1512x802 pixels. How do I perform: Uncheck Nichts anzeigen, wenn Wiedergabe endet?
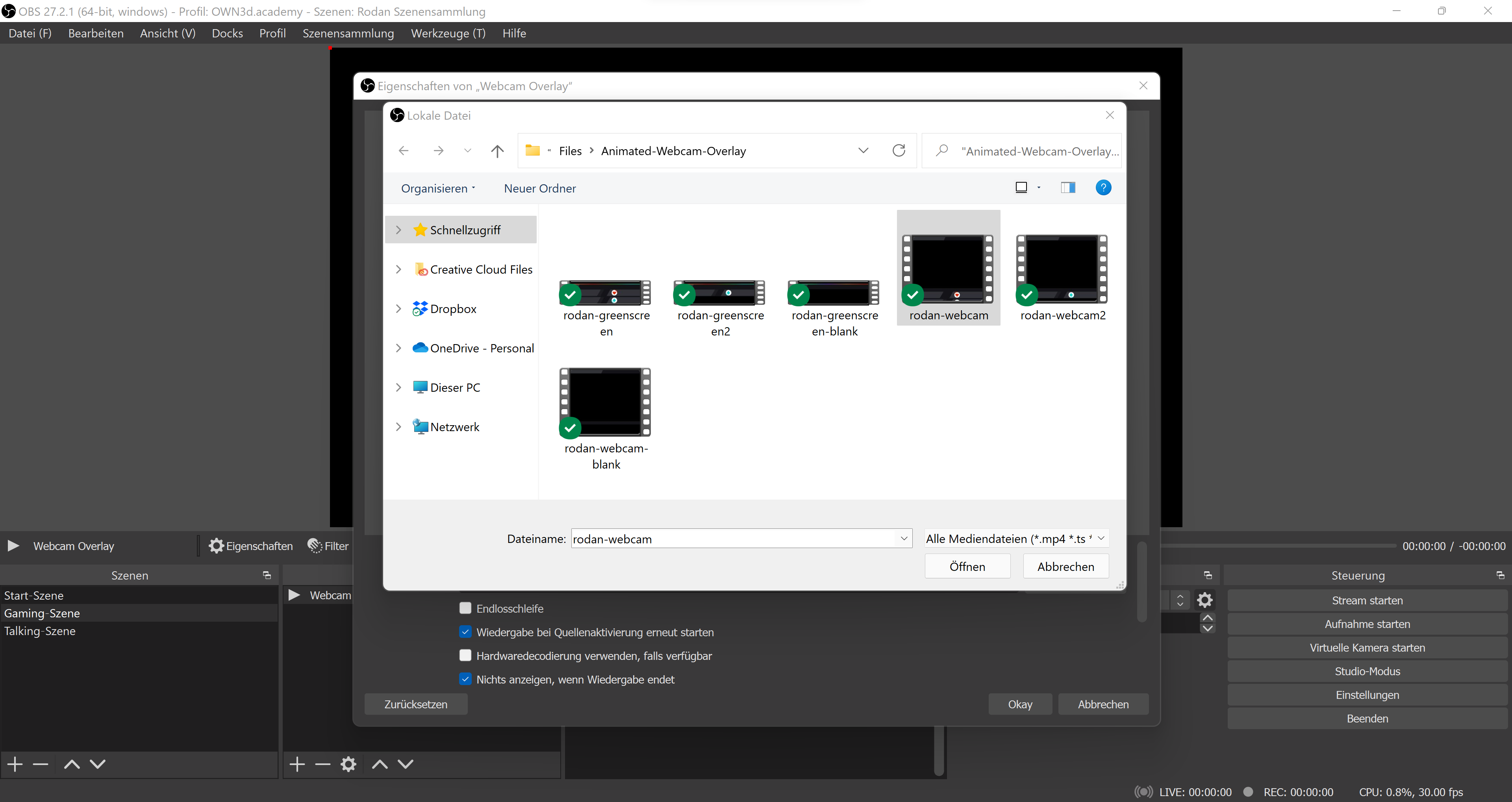[x=465, y=679]
